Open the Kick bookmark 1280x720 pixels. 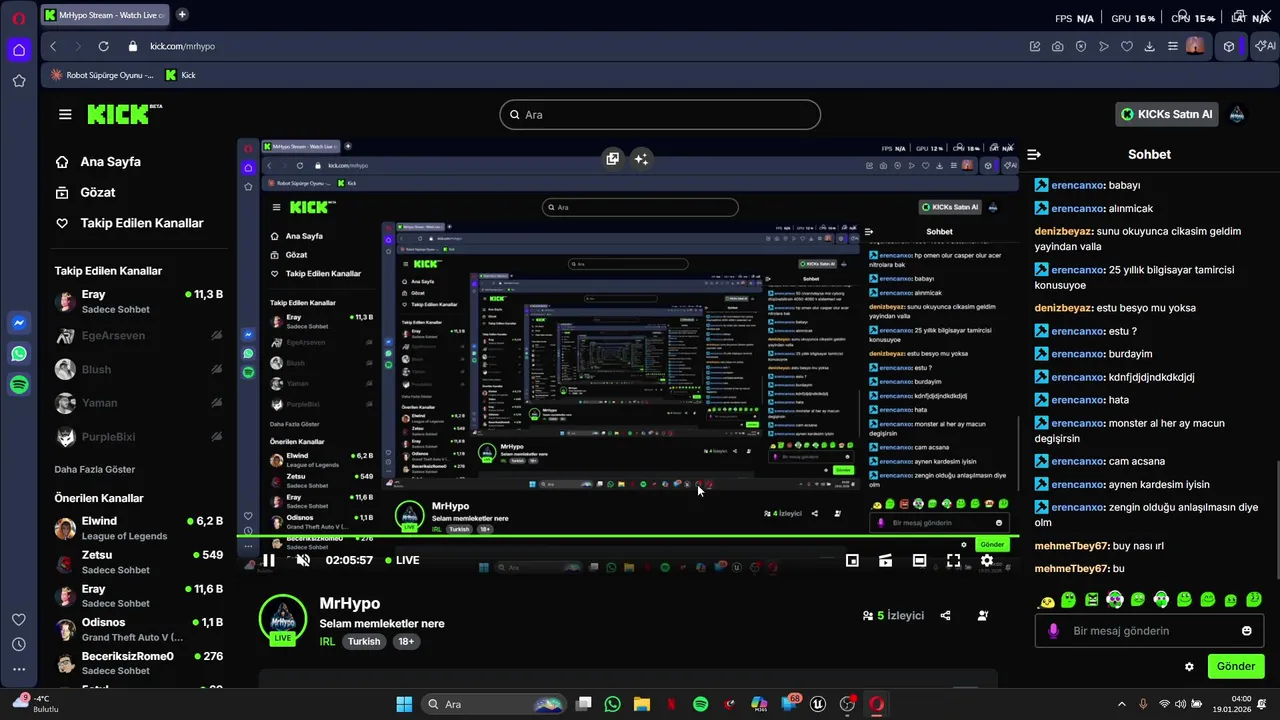tap(181, 75)
